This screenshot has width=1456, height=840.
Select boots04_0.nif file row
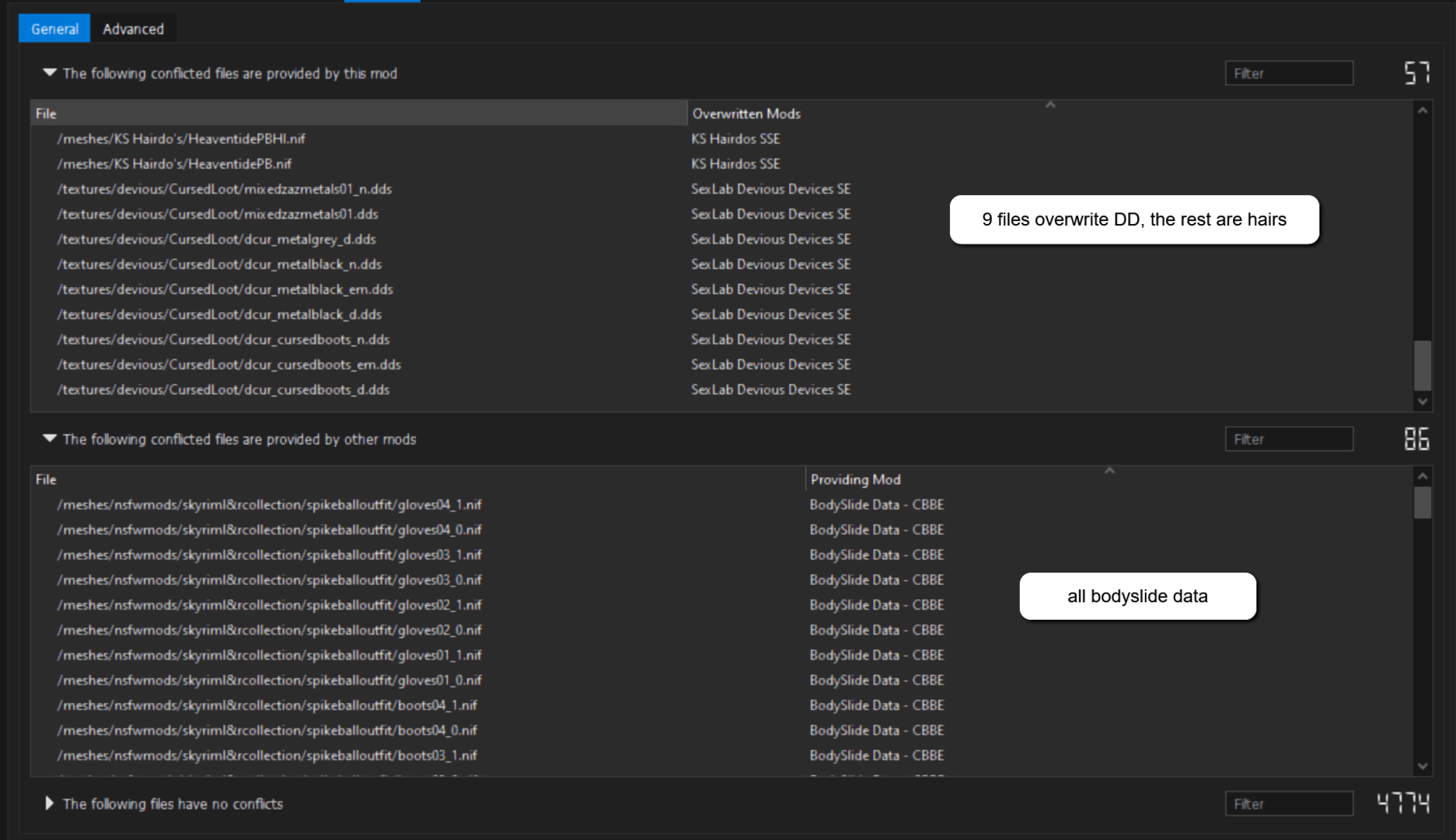point(721,730)
